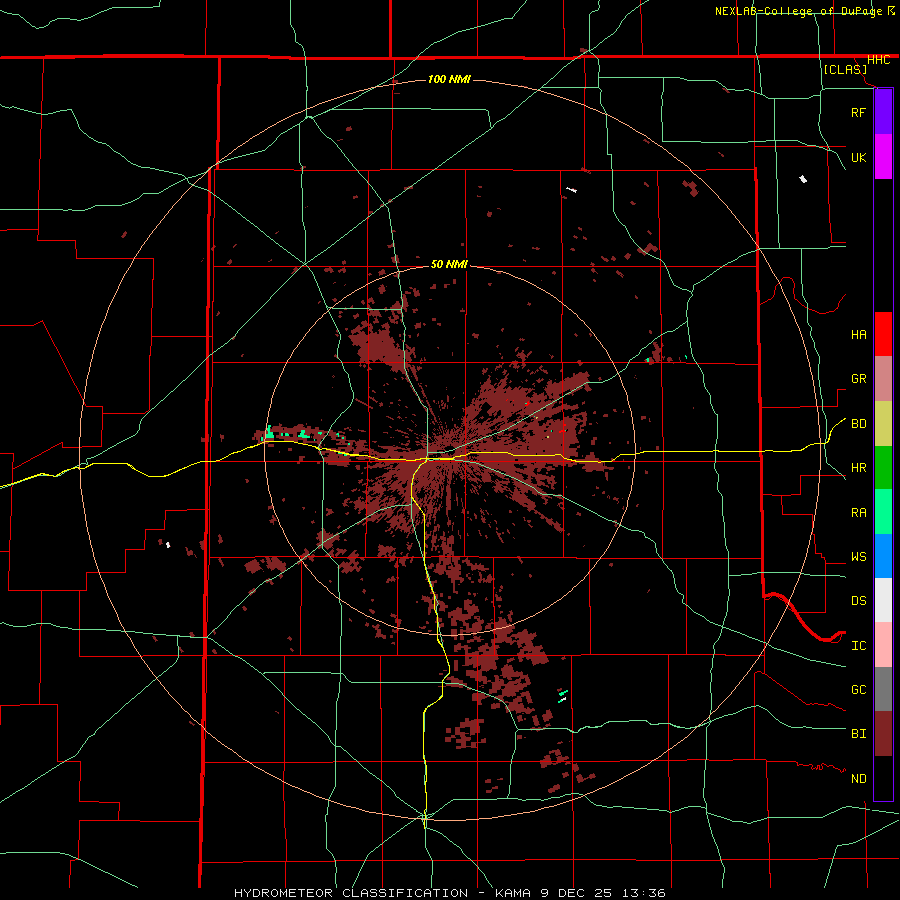Screen dimensions: 900x900
Task: Select the DS white legend swatch
Action: click(883, 600)
